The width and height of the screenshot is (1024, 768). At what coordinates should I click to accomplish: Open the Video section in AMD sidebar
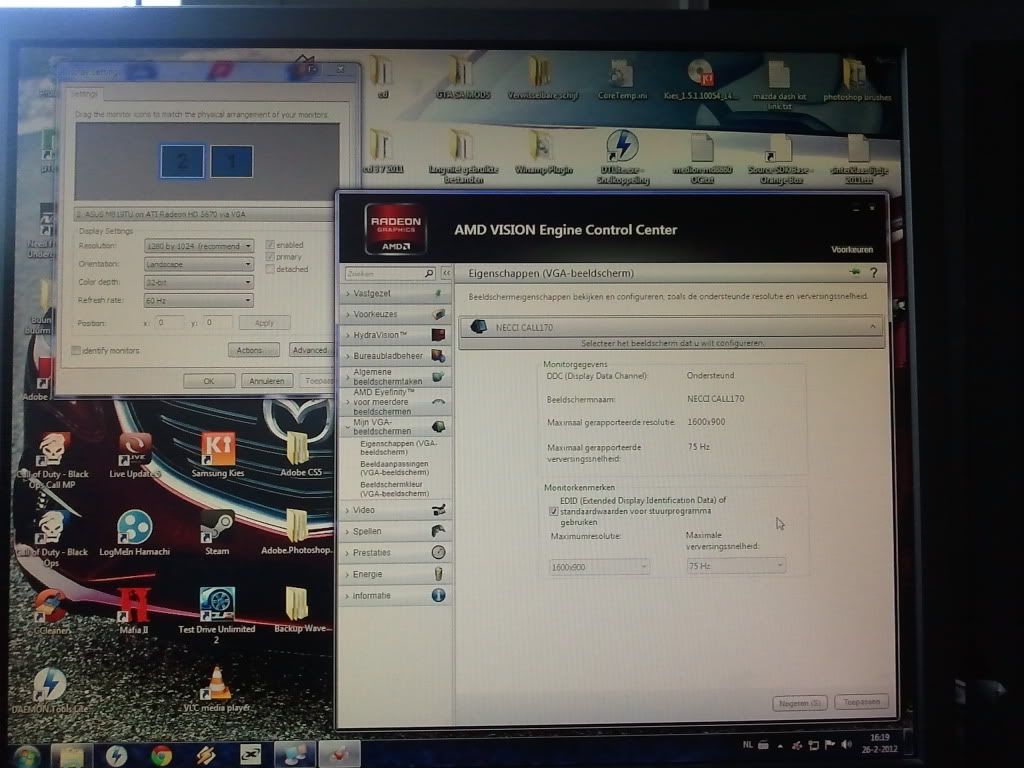pos(396,510)
